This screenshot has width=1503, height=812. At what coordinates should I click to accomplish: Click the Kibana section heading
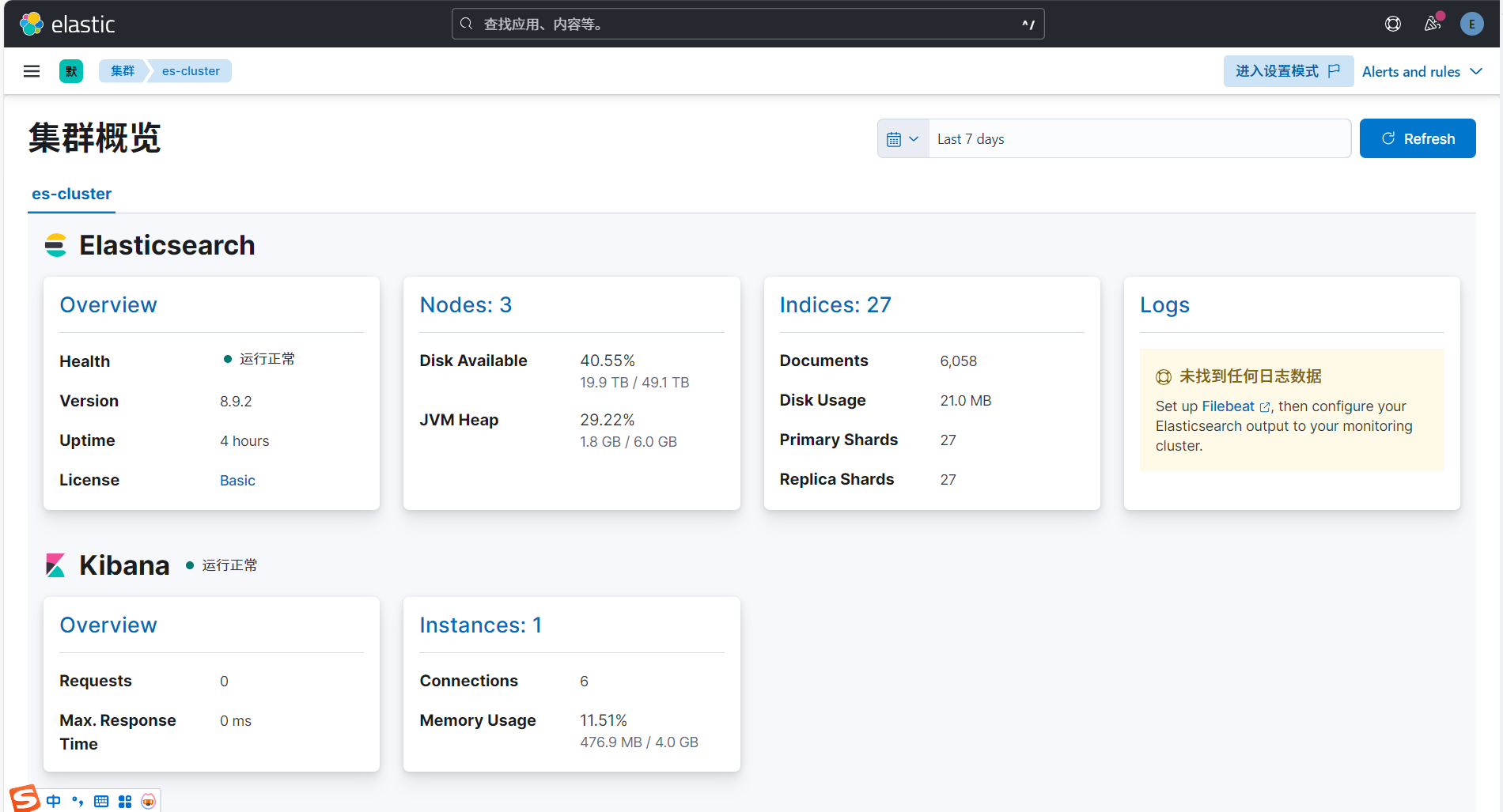click(124, 565)
